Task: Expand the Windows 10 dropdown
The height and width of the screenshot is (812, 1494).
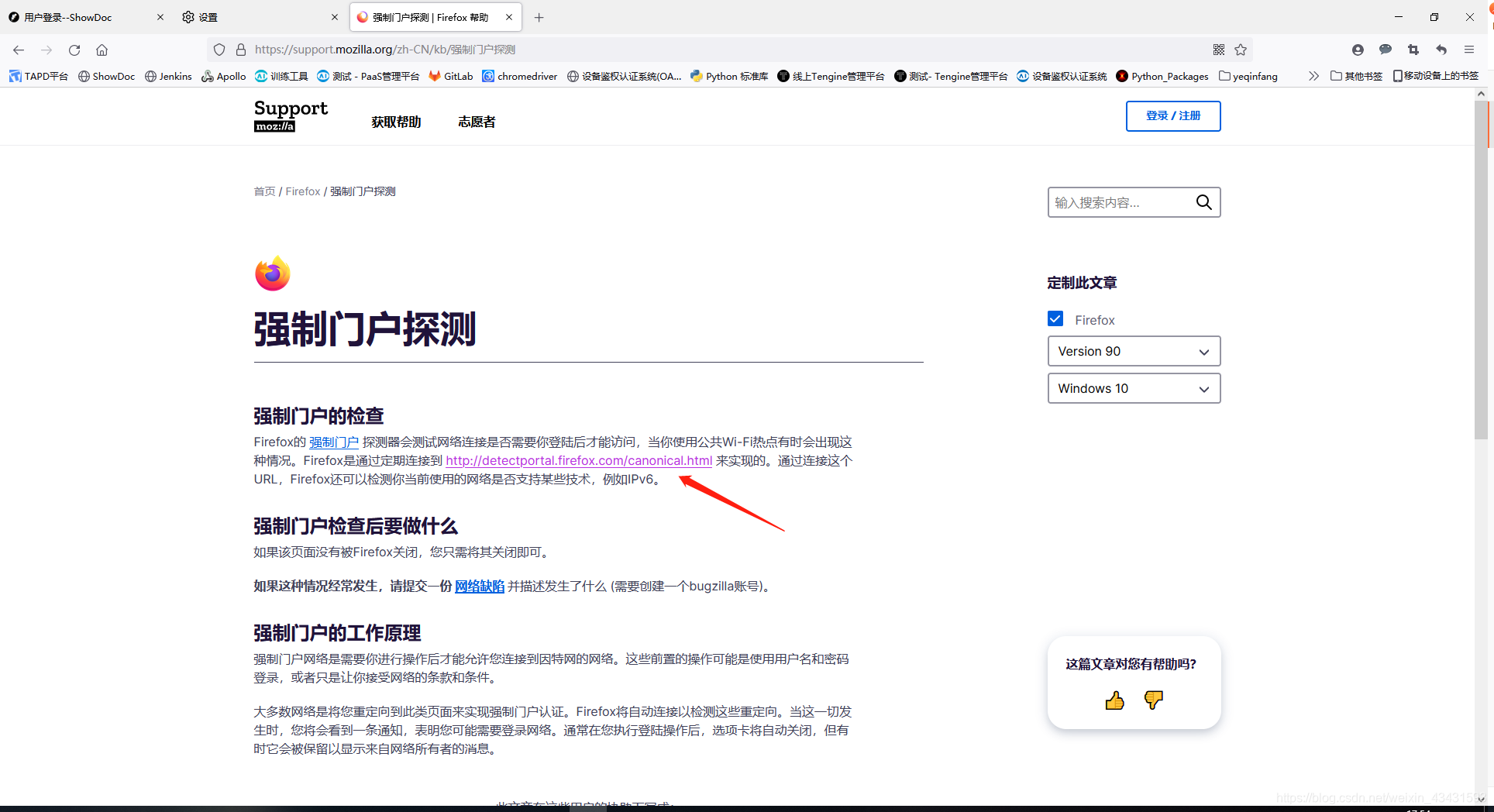Action: tap(1134, 388)
